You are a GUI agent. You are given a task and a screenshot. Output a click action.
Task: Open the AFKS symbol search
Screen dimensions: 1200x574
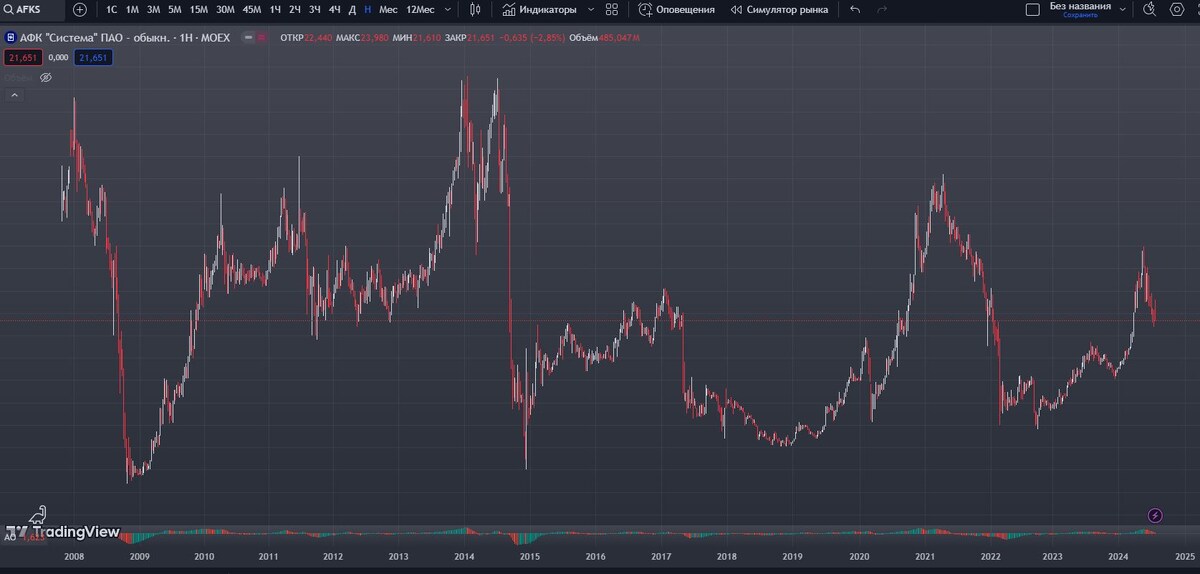pyautogui.click(x=30, y=9)
